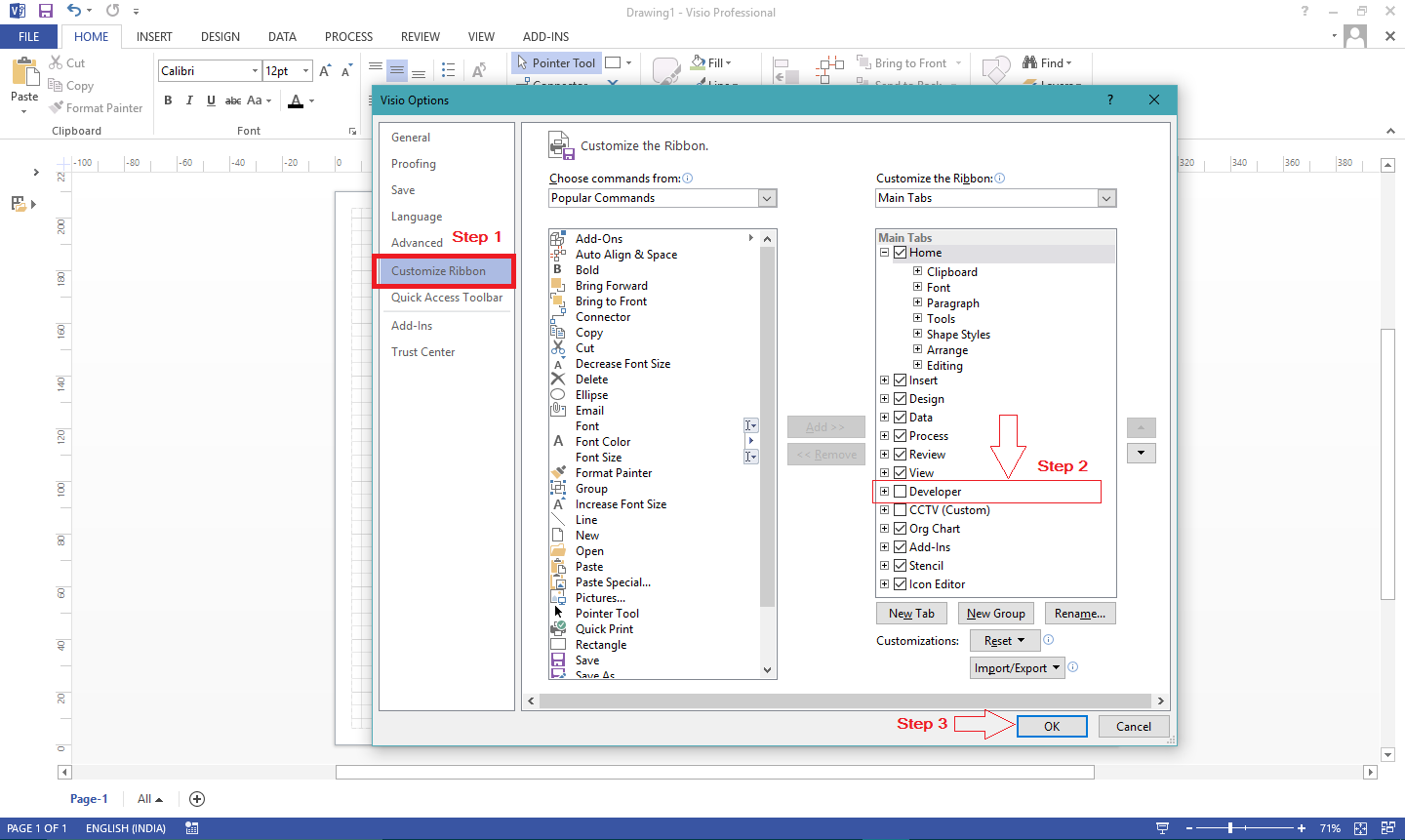Switch to the PROCESS ribbon tab

click(348, 36)
